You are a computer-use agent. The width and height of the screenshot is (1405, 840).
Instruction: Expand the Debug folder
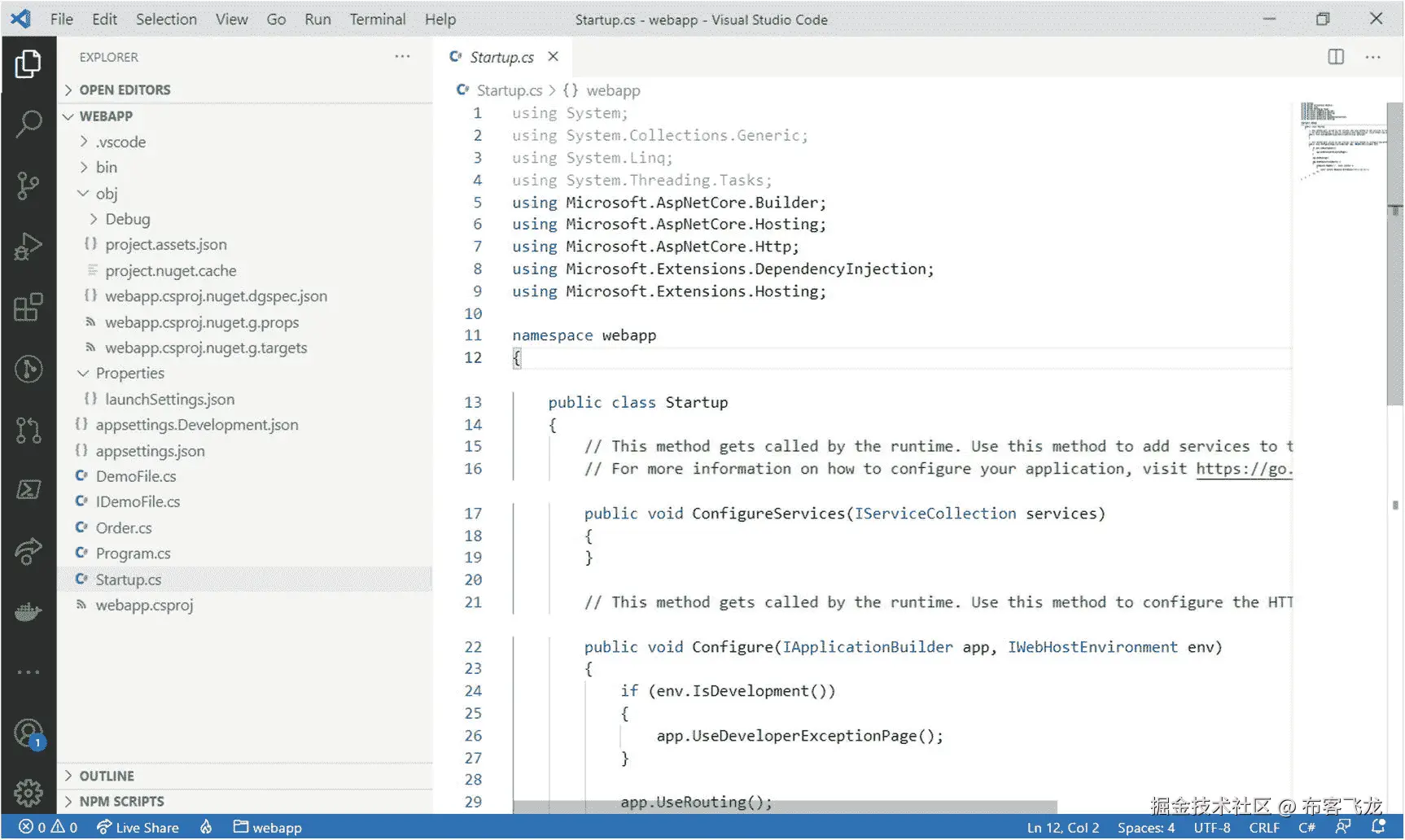(x=245, y=219)
